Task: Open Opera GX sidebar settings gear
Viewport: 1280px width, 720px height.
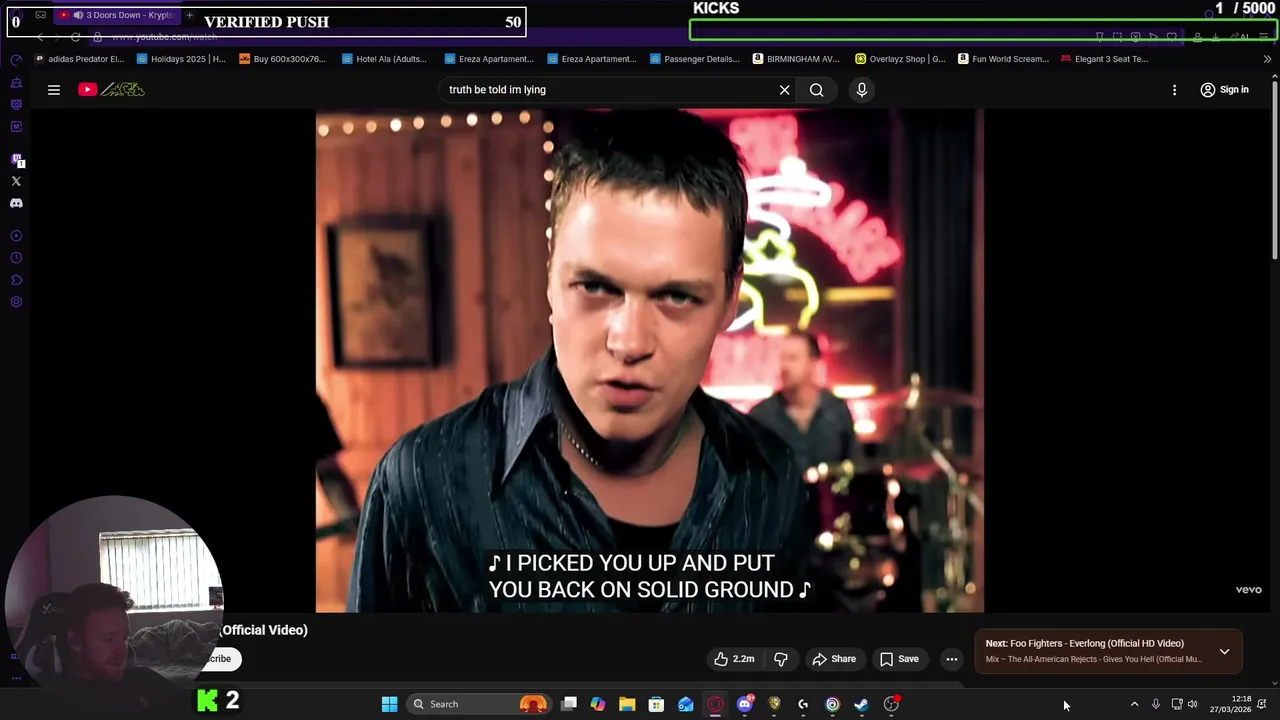Action: pos(16,302)
